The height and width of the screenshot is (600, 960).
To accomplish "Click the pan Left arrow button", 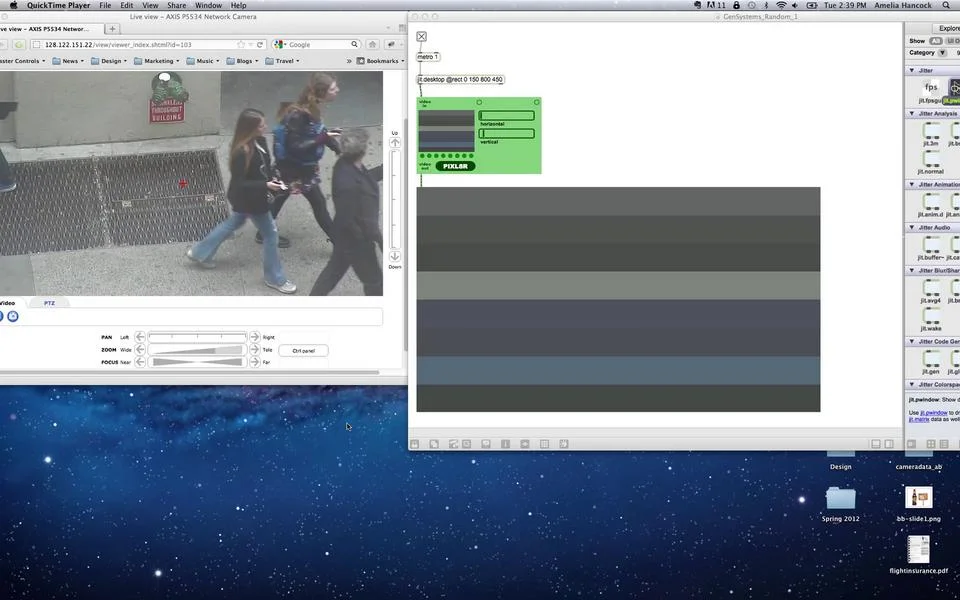I will pyautogui.click(x=140, y=337).
